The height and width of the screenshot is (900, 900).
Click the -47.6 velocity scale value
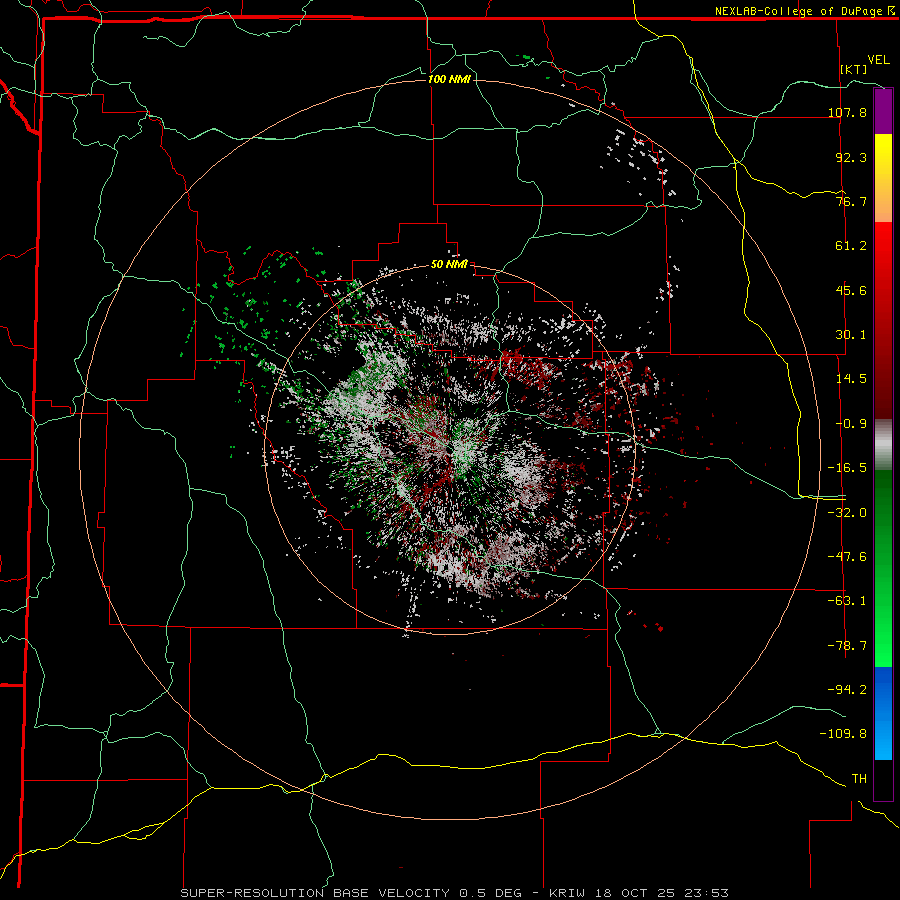[847, 557]
